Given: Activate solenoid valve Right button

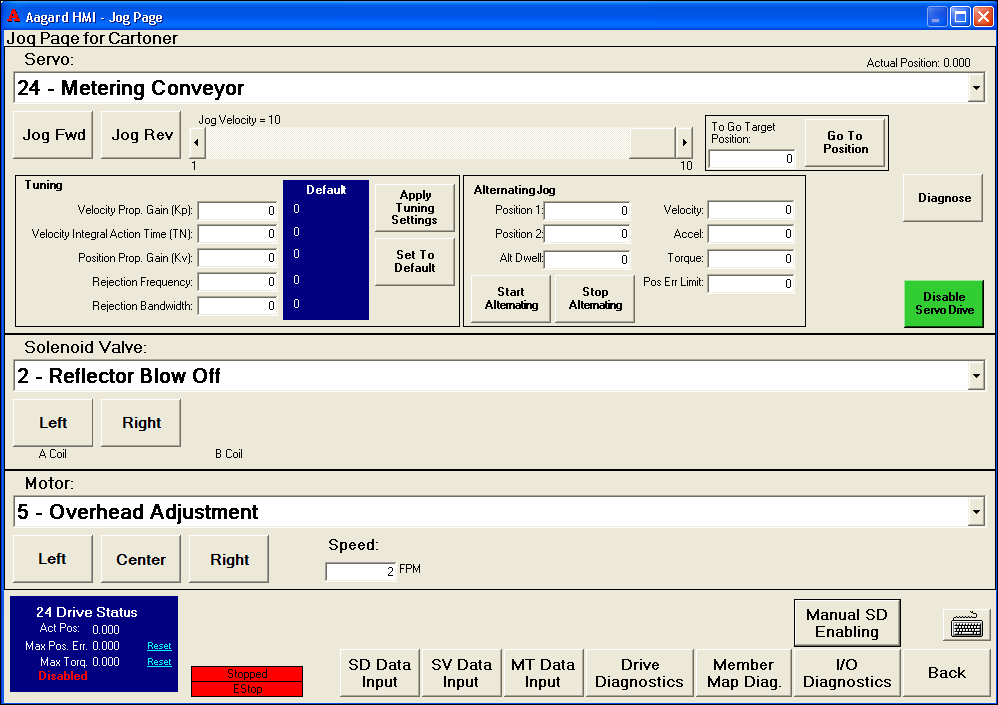Looking at the screenshot, I should [141, 423].
